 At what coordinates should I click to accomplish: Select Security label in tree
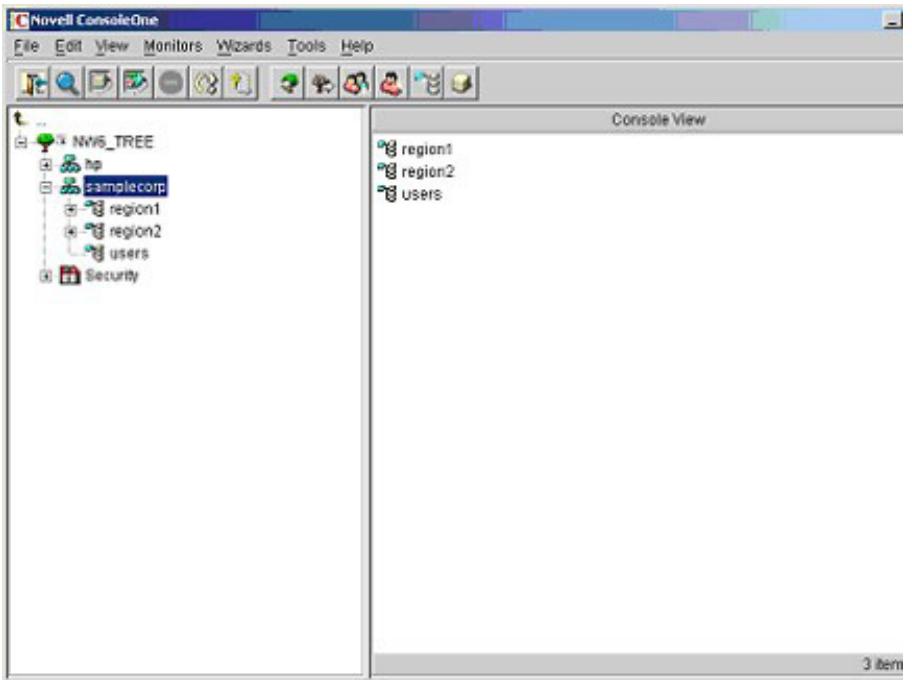pyautogui.click(x=112, y=276)
